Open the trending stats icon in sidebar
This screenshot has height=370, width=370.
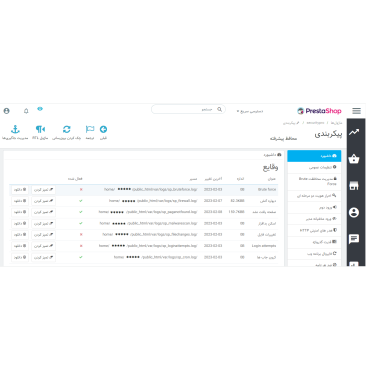point(354,132)
